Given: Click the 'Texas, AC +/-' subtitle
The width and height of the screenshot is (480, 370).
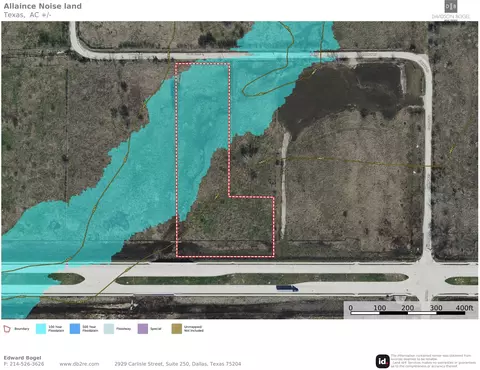Looking at the screenshot, I should click(27, 15).
